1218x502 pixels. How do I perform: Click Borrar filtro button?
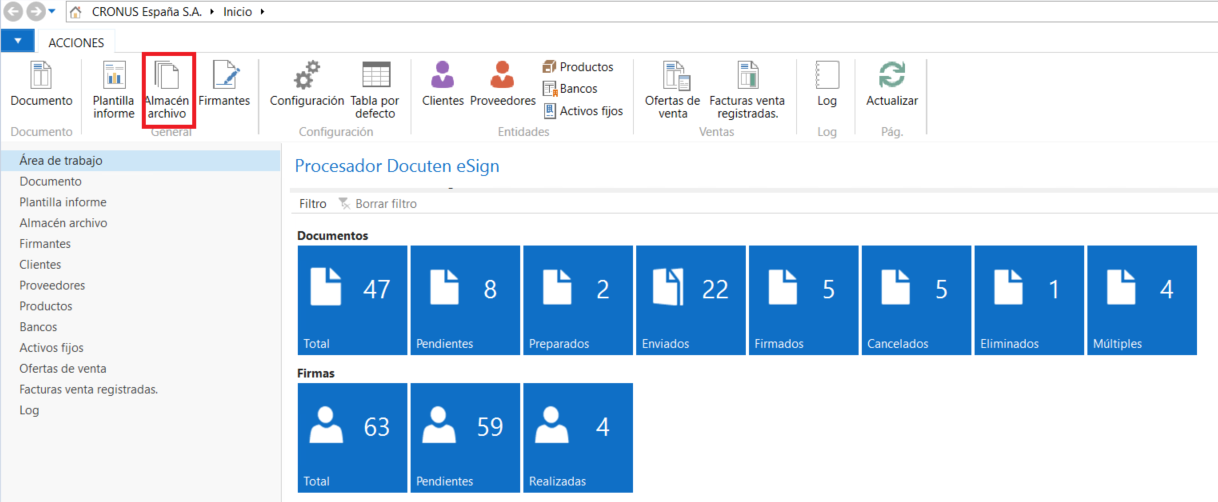pyautogui.click(x=378, y=203)
